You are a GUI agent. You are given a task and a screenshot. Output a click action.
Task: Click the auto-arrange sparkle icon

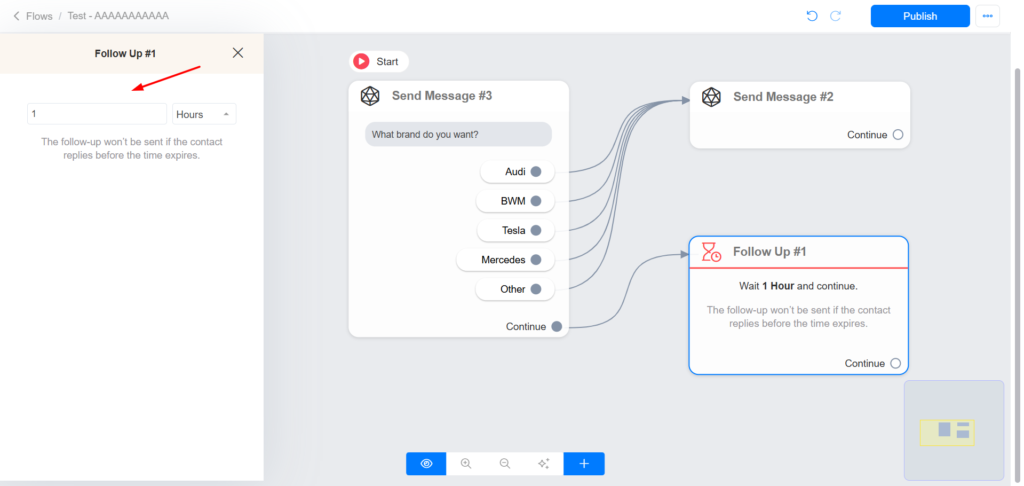click(x=544, y=464)
